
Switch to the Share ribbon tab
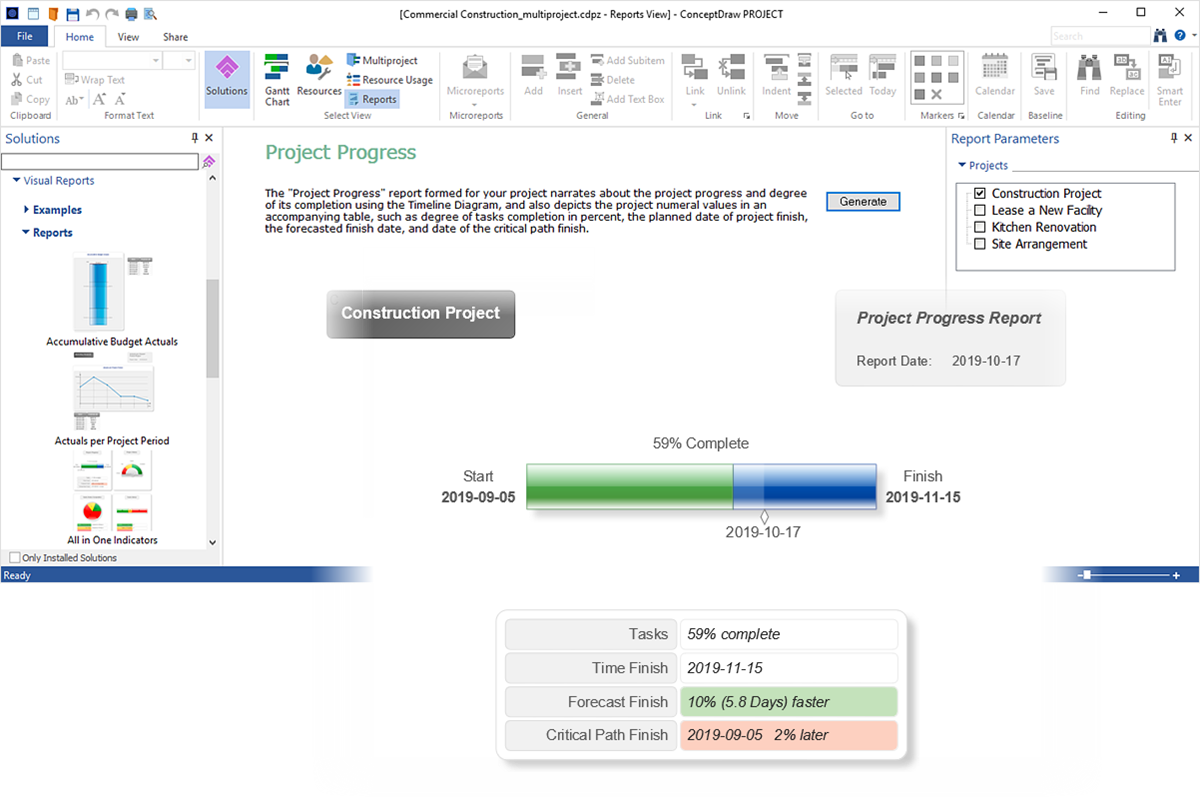(x=175, y=37)
